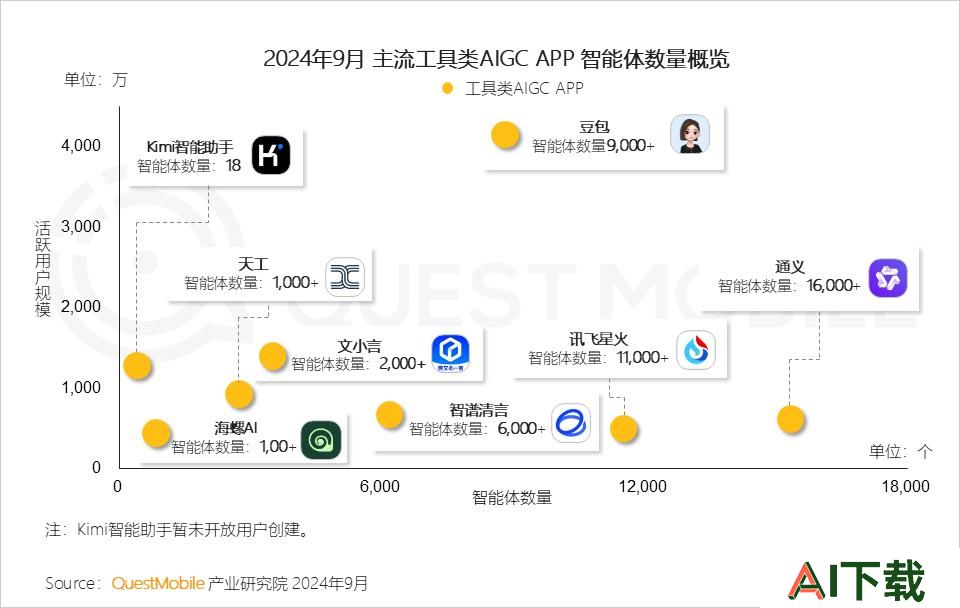Click the 1,000+ count under 天工
Image resolution: width=960 pixels, height=608 pixels.
coord(295,283)
